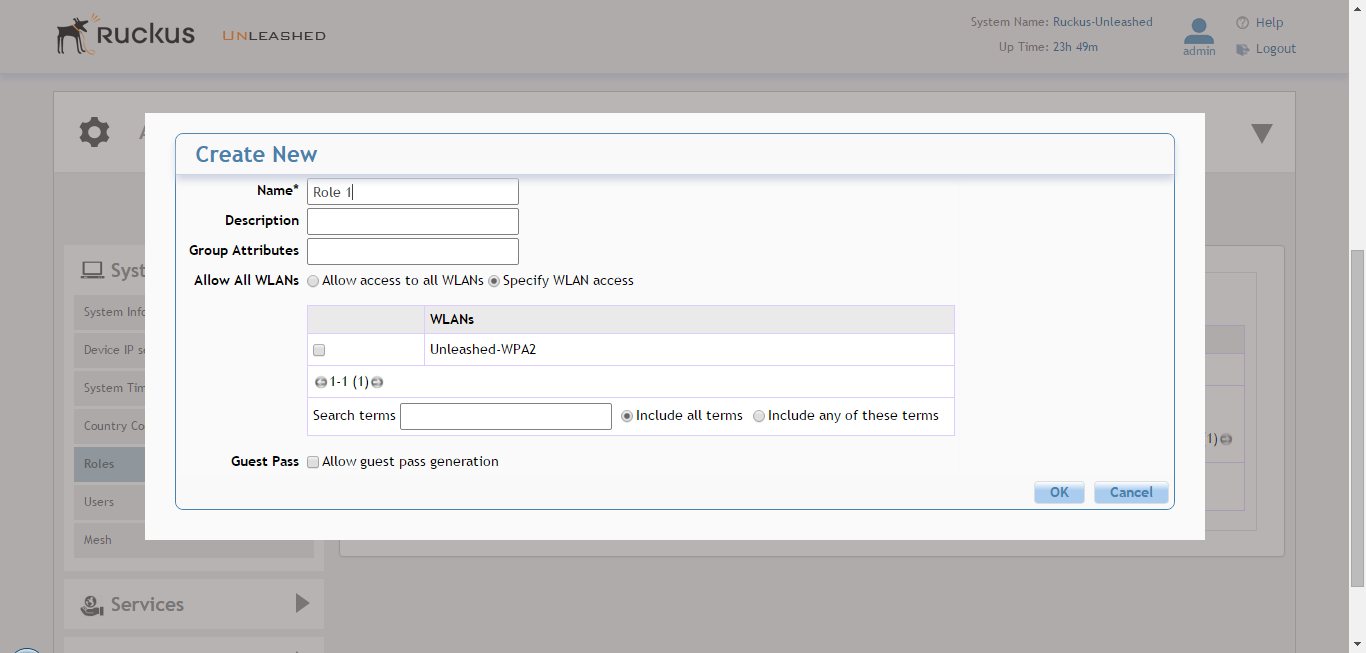
Task: Click the Help question mark icon
Action: pyautogui.click(x=1242, y=23)
